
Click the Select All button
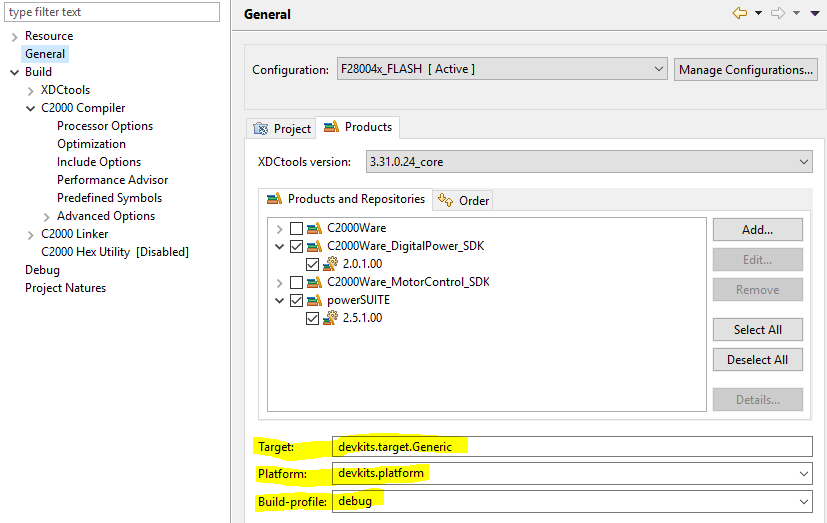tap(758, 330)
